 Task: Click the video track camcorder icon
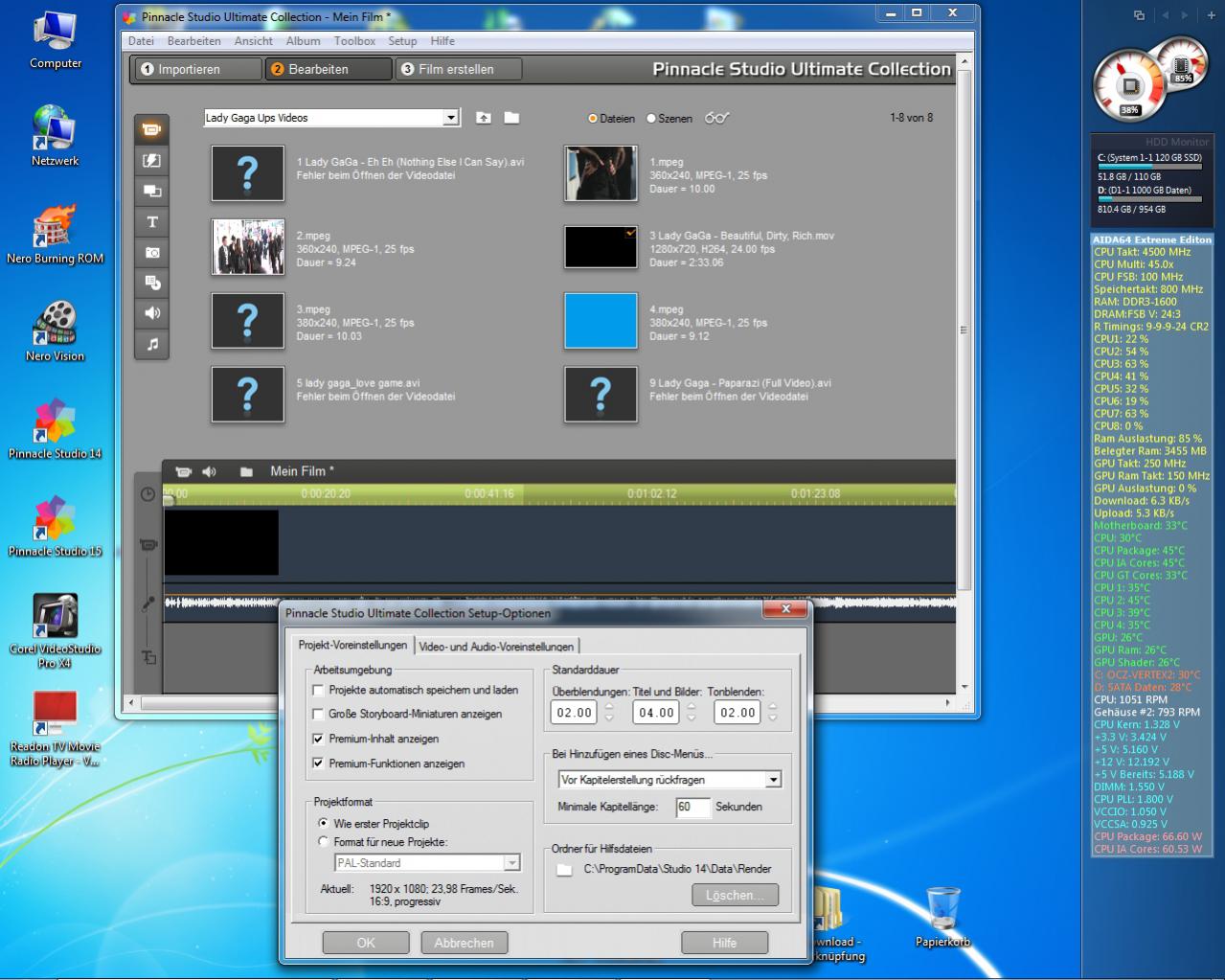[x=147, y=545]
